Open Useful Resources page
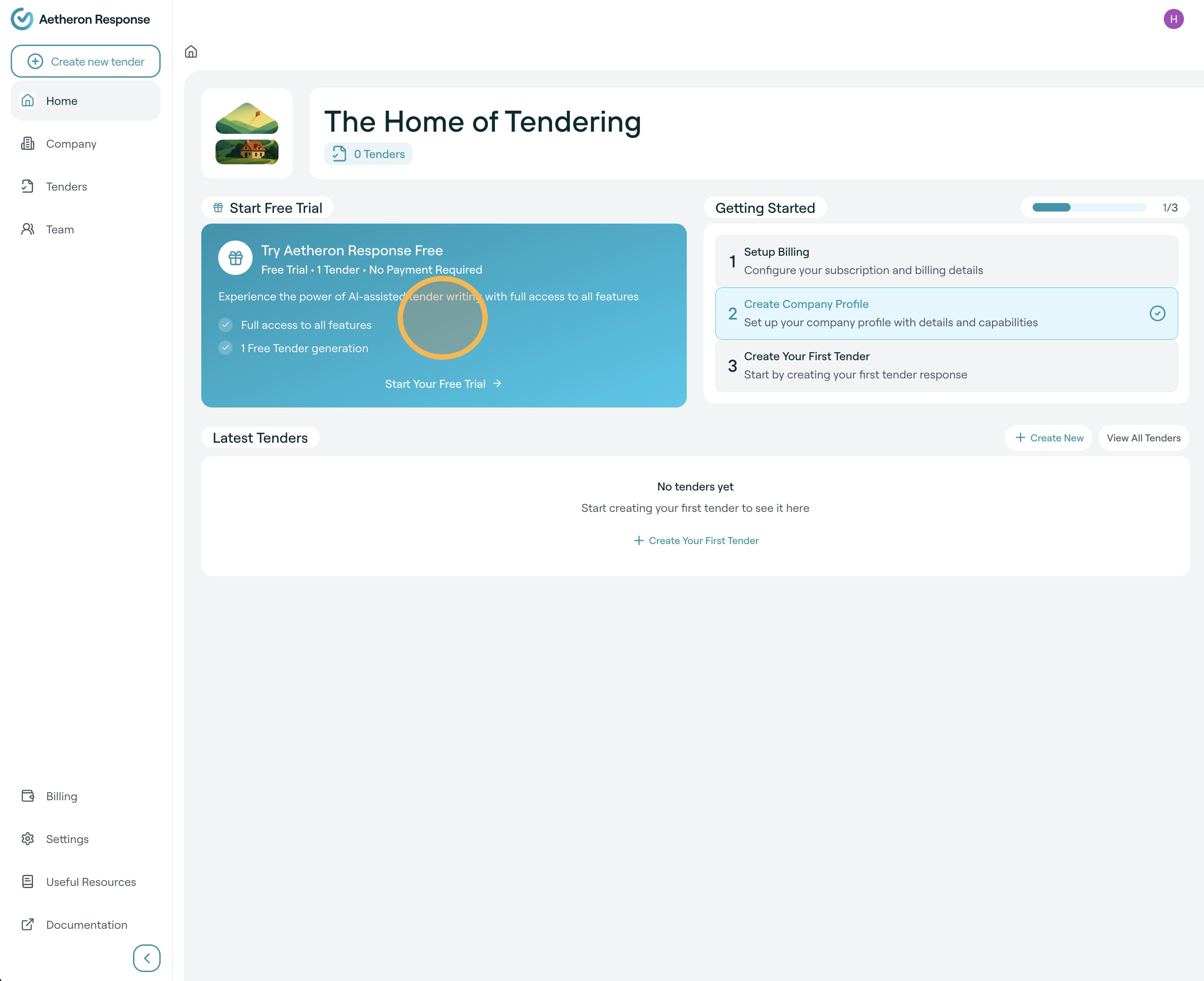The image size is (1204, 981). tap(91, 881)
